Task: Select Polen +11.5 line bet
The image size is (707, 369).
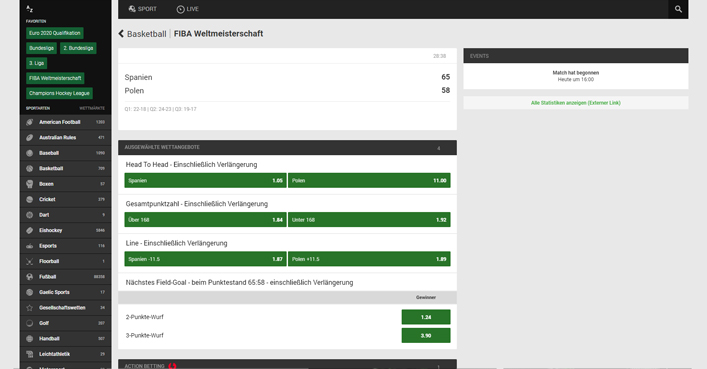Action: [369, 259]
